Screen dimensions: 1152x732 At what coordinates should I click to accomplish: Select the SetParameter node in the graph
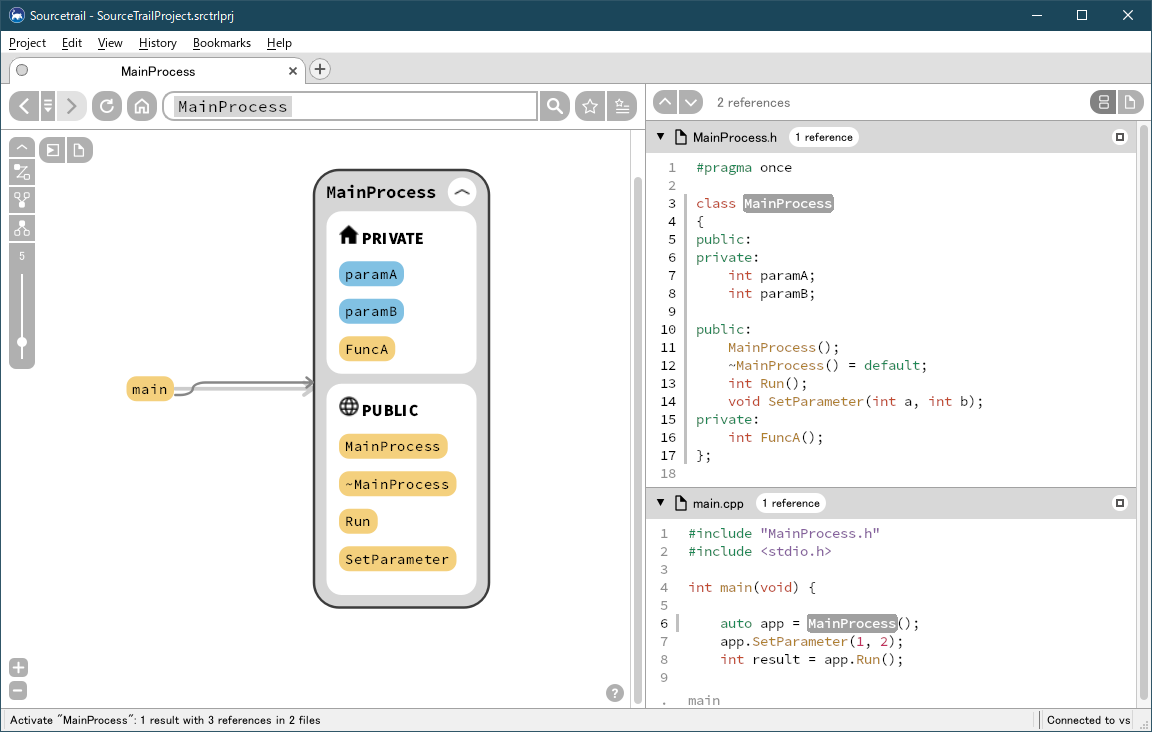click(x=397, y=559)
